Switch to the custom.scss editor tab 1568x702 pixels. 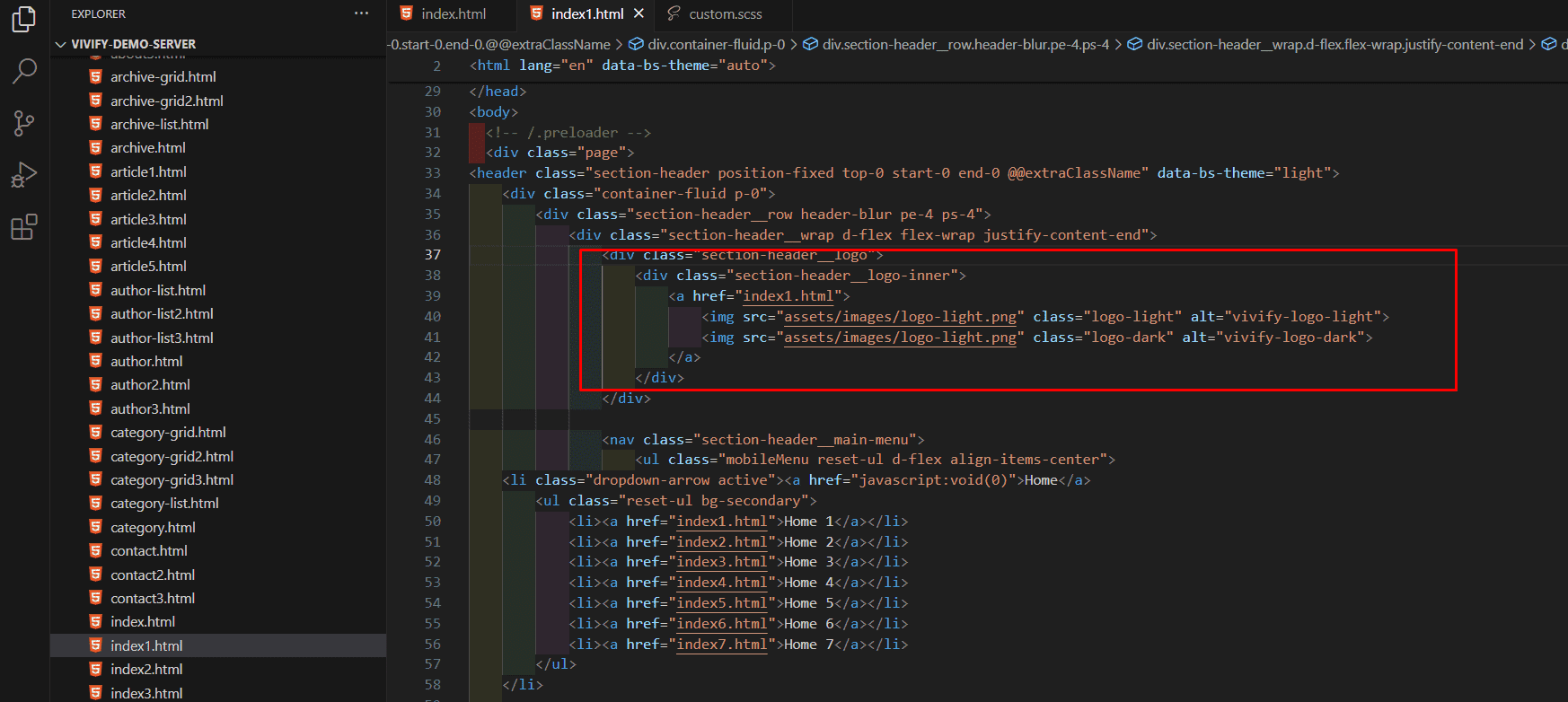coord(725,13)
